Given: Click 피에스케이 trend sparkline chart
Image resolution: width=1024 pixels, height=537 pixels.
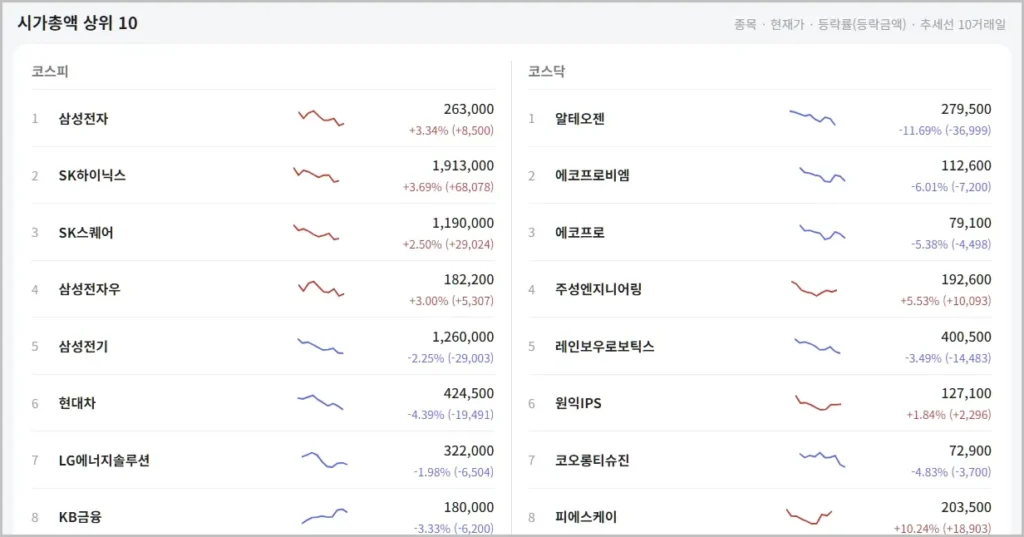Looking at the screenshot, I should click(x=809, y=517).
